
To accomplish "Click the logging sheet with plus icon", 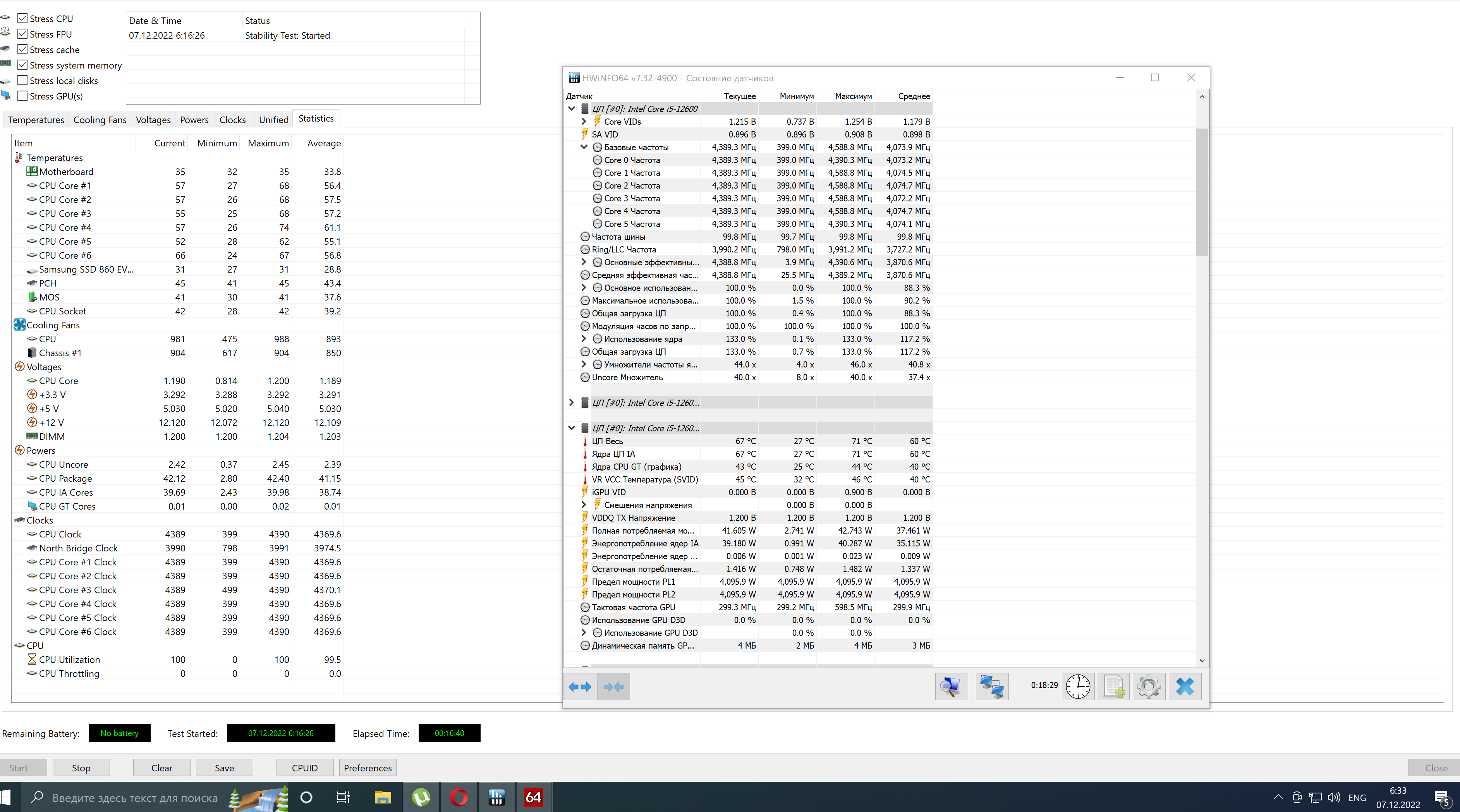I will point(1113,687).
